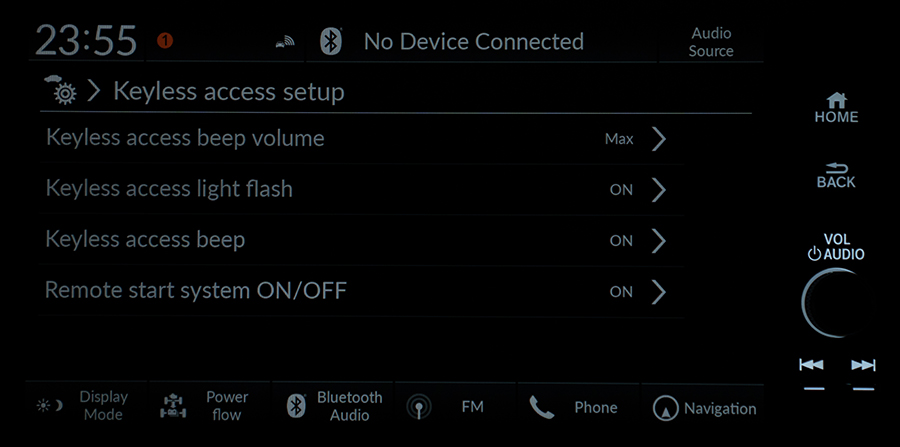Expand chevron for Remote start system
The width and height of the screenshot is (900, 447).
[659, 291]
